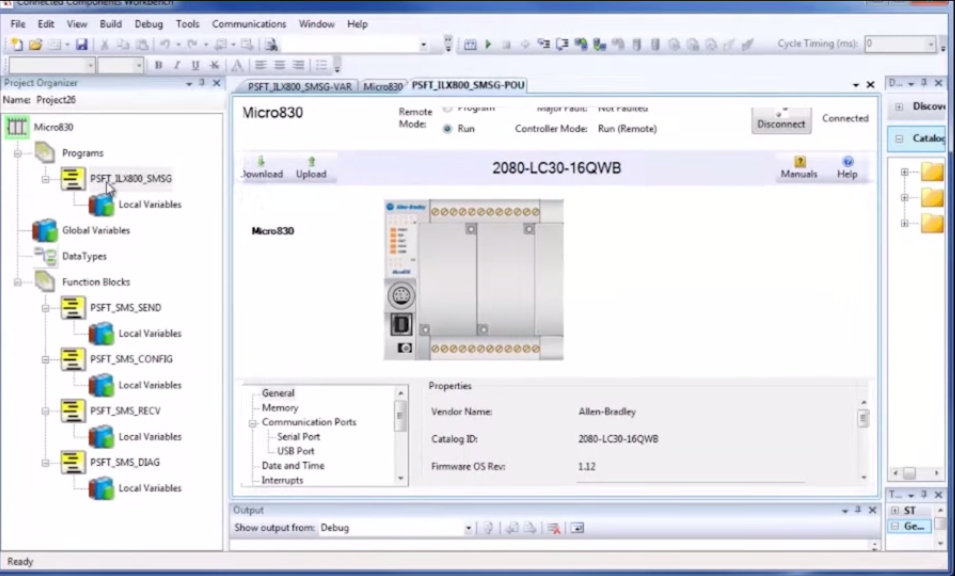
Task: Open the Window menu
Action: tap(316, 24)
